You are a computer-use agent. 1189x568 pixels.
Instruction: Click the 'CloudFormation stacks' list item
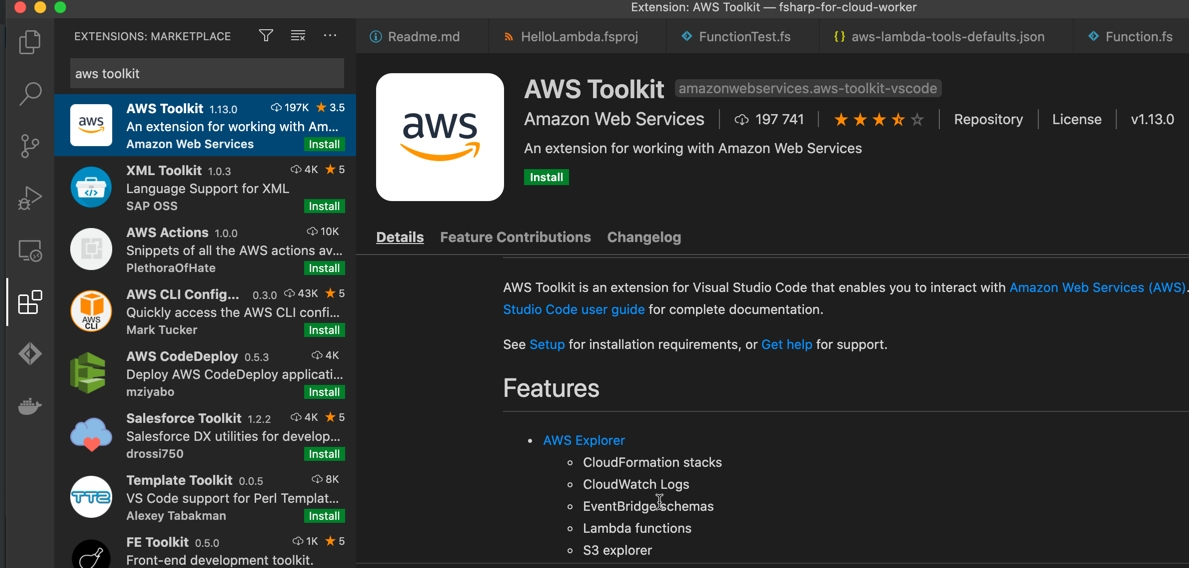tap(652, 462)
